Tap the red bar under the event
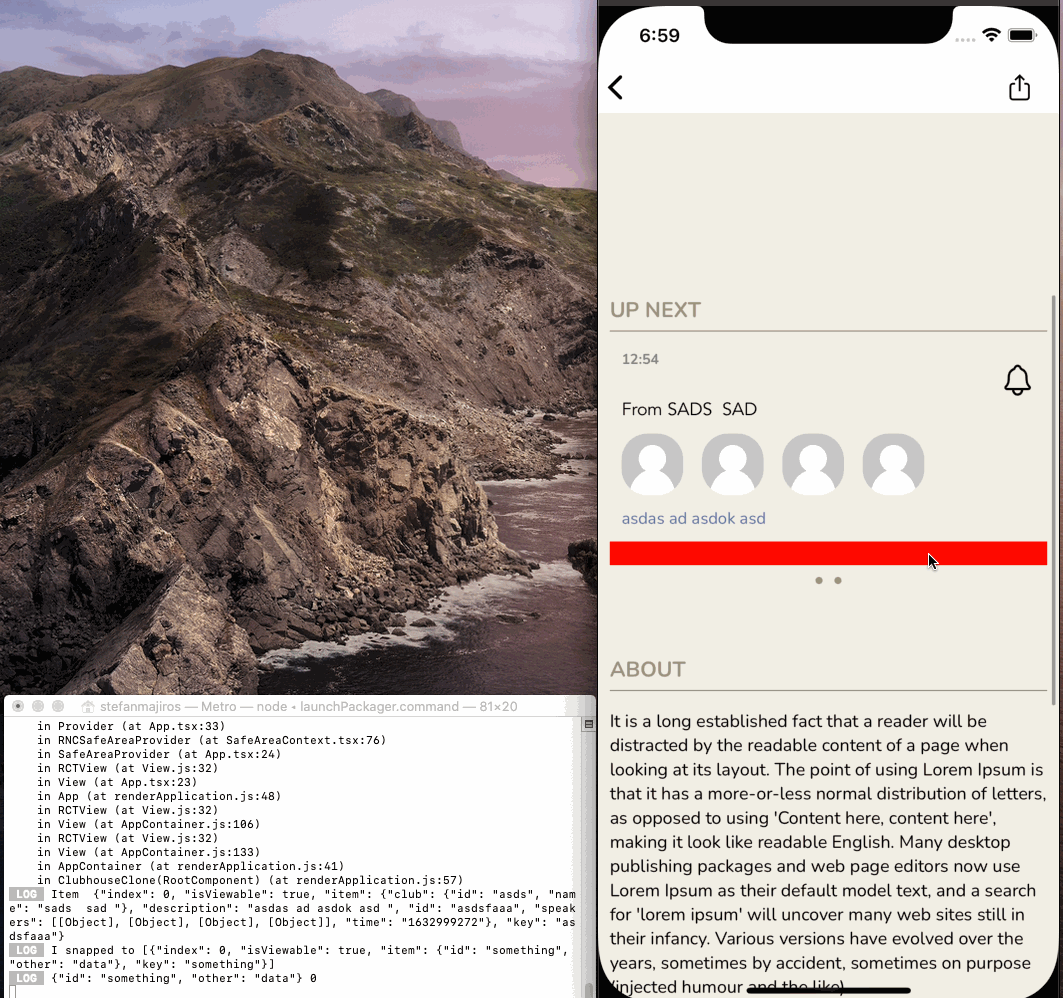Image resolution: width=1063 pixels, height=998 pixels. [828, 553]
